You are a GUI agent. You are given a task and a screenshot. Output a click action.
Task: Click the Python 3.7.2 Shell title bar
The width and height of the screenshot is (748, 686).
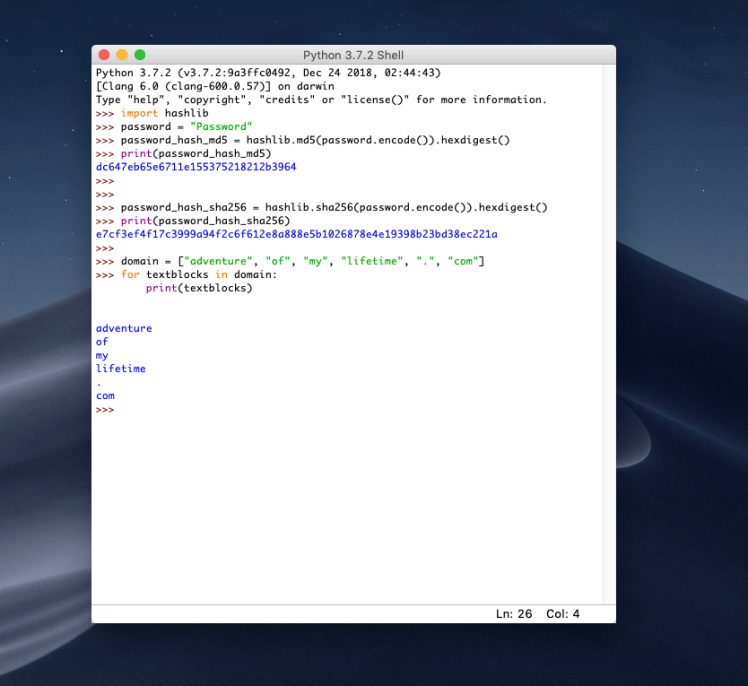[x=353, y=55]
